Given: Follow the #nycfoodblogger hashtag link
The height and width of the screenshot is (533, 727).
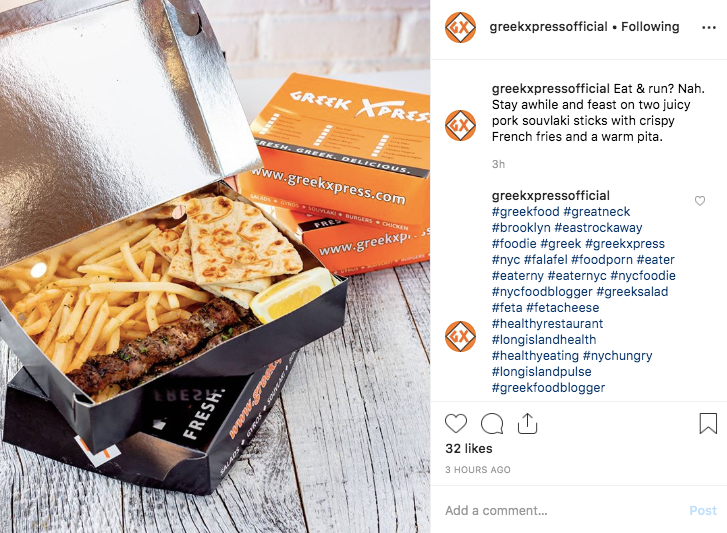Looking at the screenshot, I should [x=542, y=292].
